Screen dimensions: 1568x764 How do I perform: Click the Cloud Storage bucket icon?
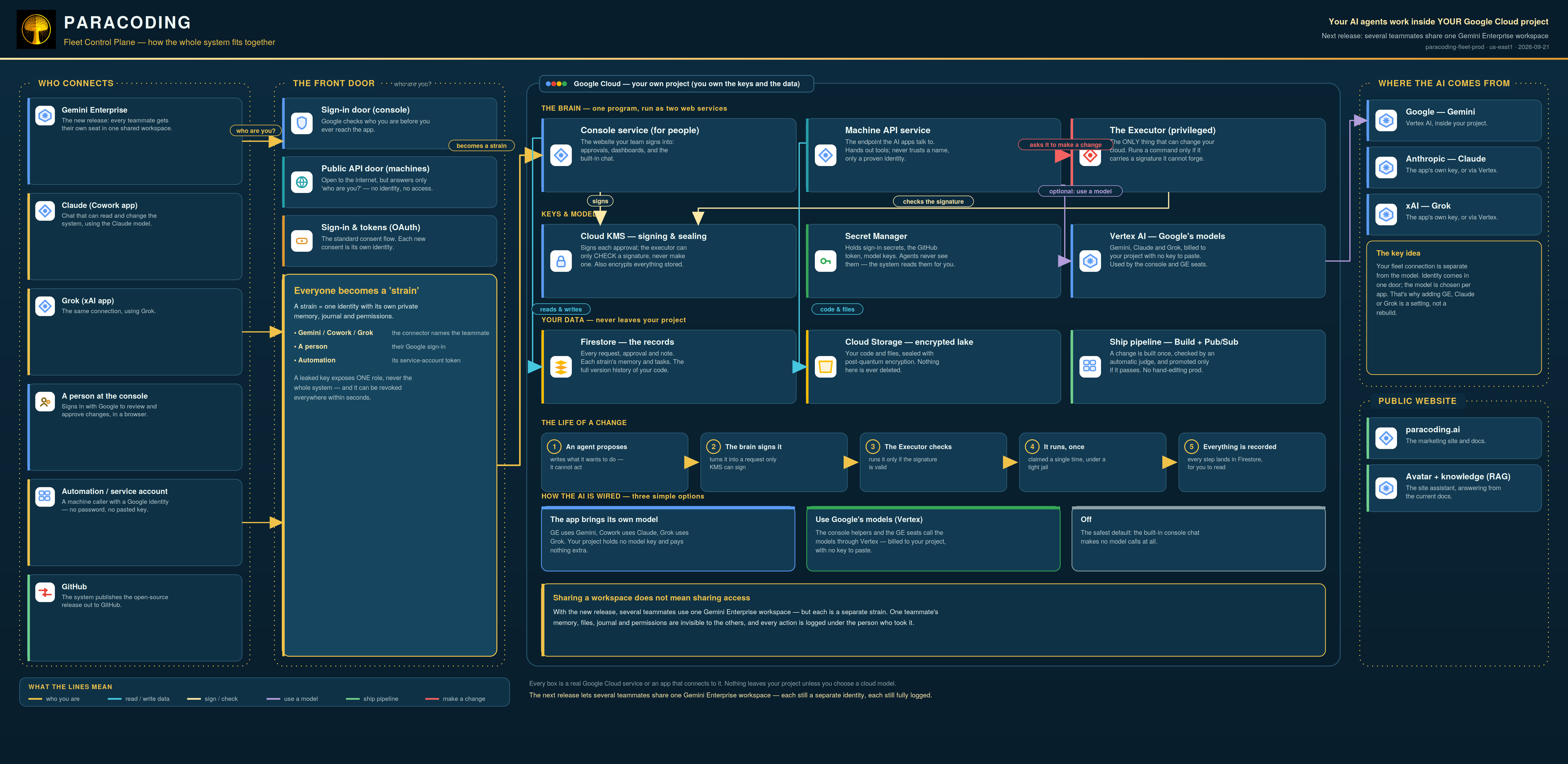click(x=825, y=367)
